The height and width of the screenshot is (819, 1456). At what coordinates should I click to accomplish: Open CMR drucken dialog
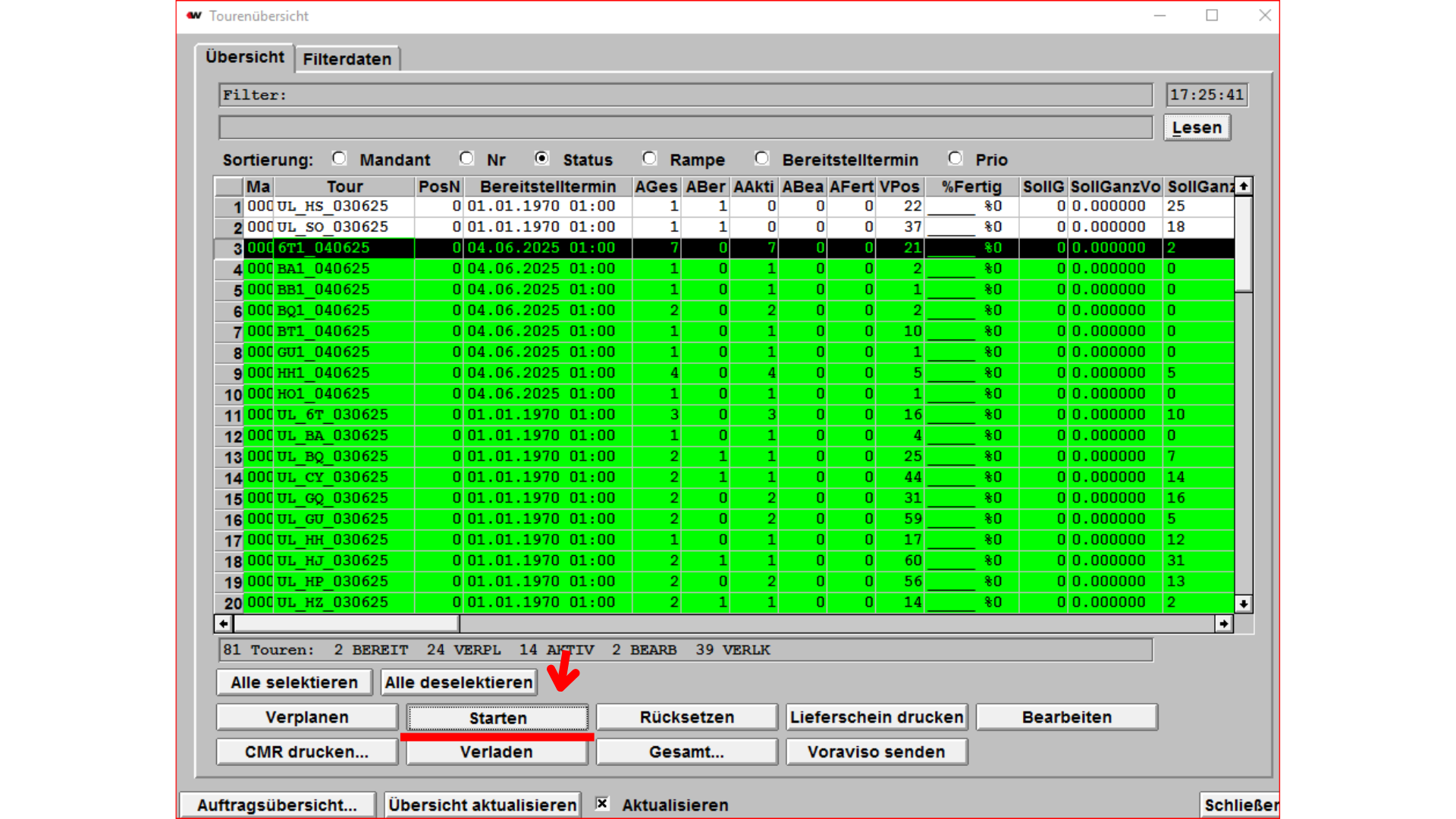coord(306,752)
